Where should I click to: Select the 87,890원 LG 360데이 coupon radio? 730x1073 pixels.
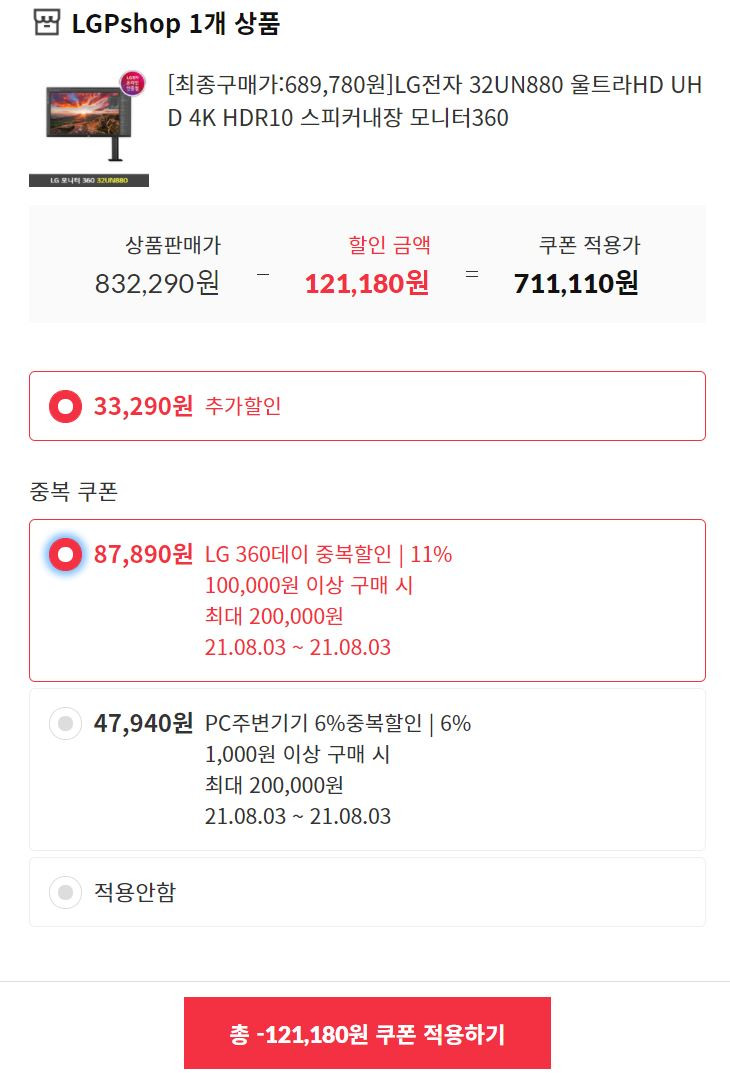tap(66, 554)
